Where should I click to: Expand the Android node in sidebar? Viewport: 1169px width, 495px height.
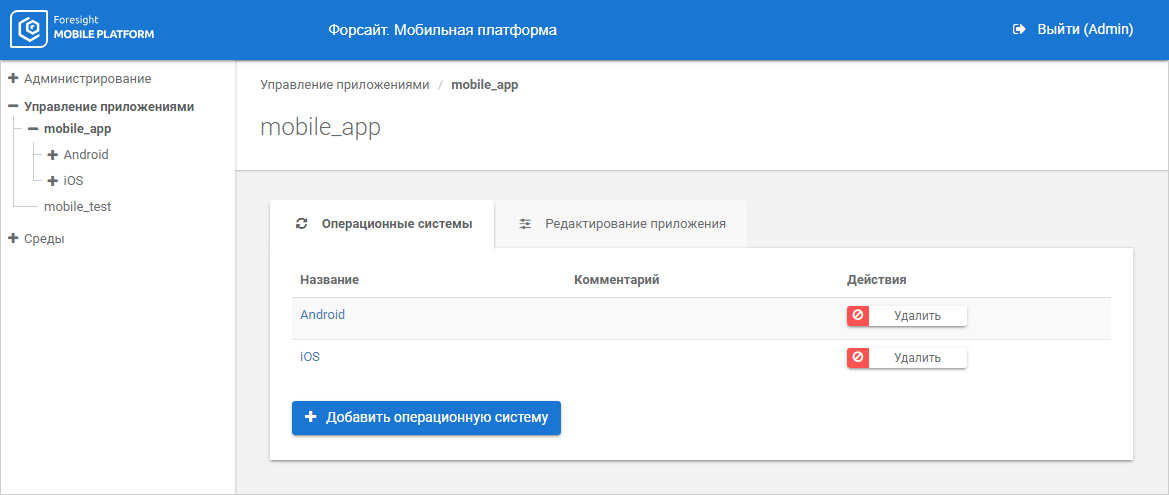pos(53,155)
